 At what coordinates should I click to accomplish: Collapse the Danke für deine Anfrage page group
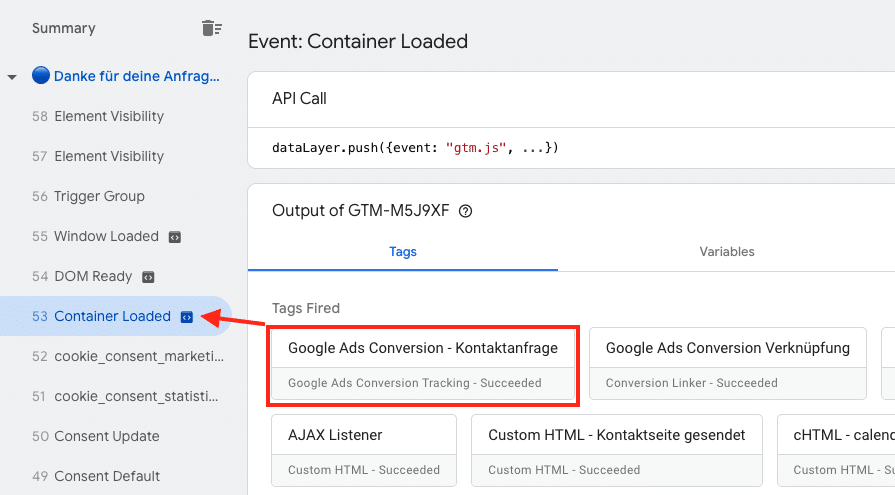tap(12, 77)
